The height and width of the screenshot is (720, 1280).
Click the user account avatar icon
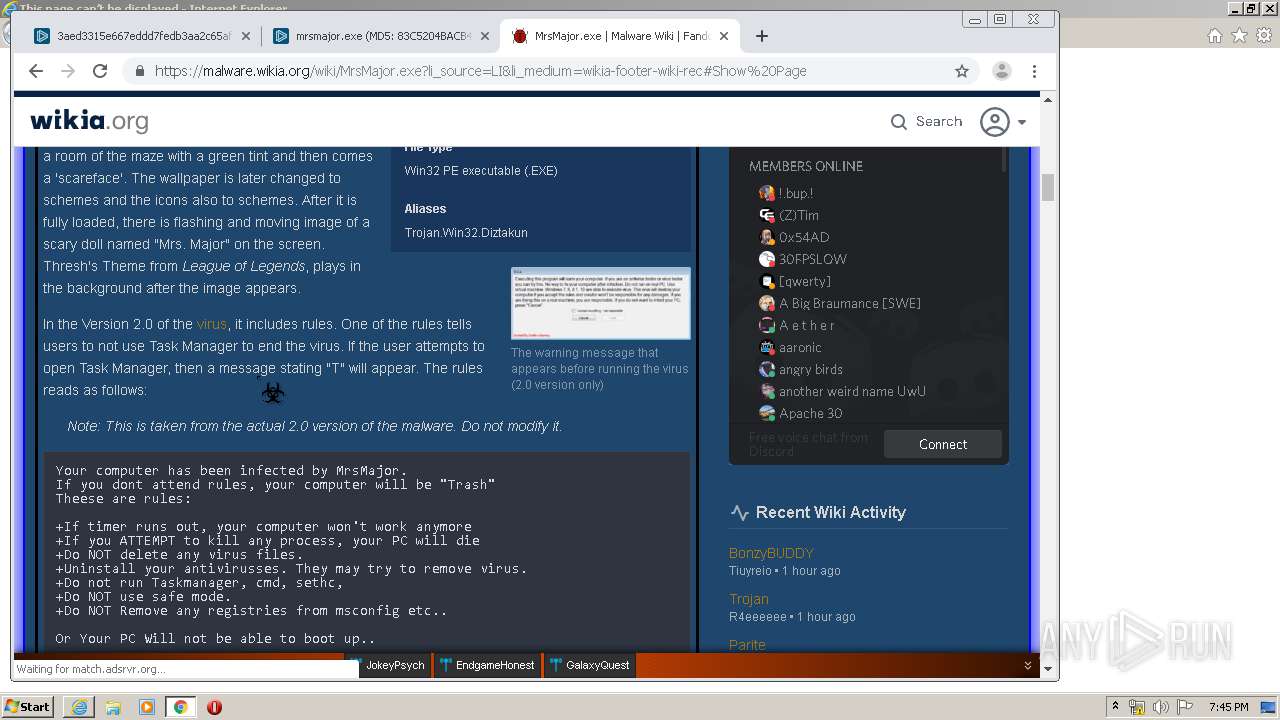pos(995,122)
